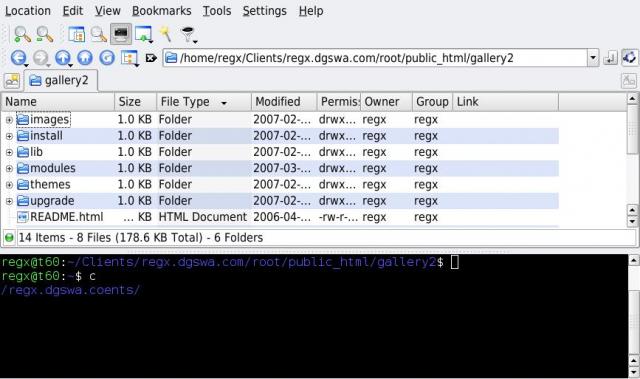Select the modules folder
This screenshot has width=640, height=379.
[x=46, y=168]
